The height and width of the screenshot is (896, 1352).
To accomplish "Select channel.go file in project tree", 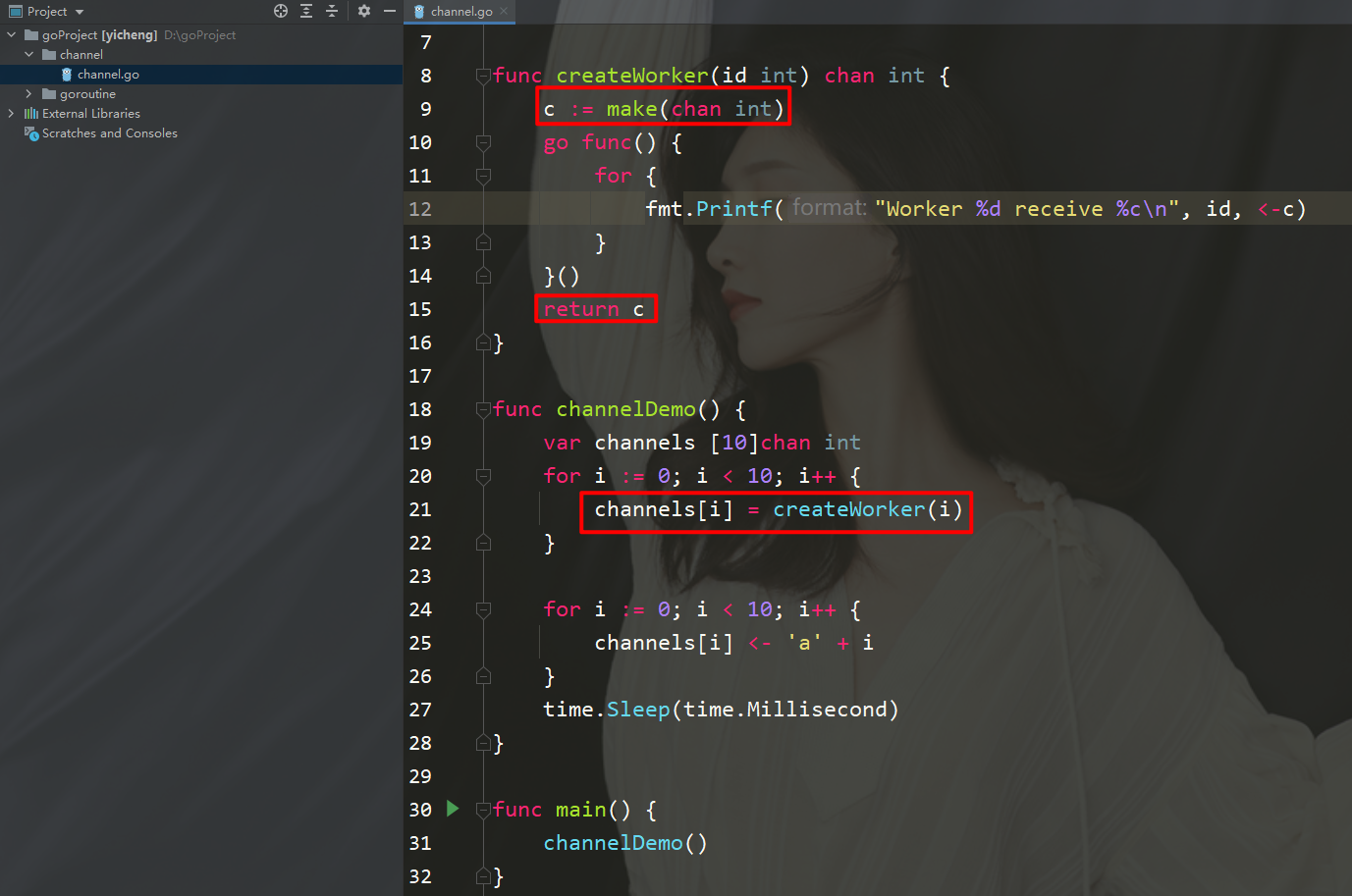I will click(x=108, y=74).
